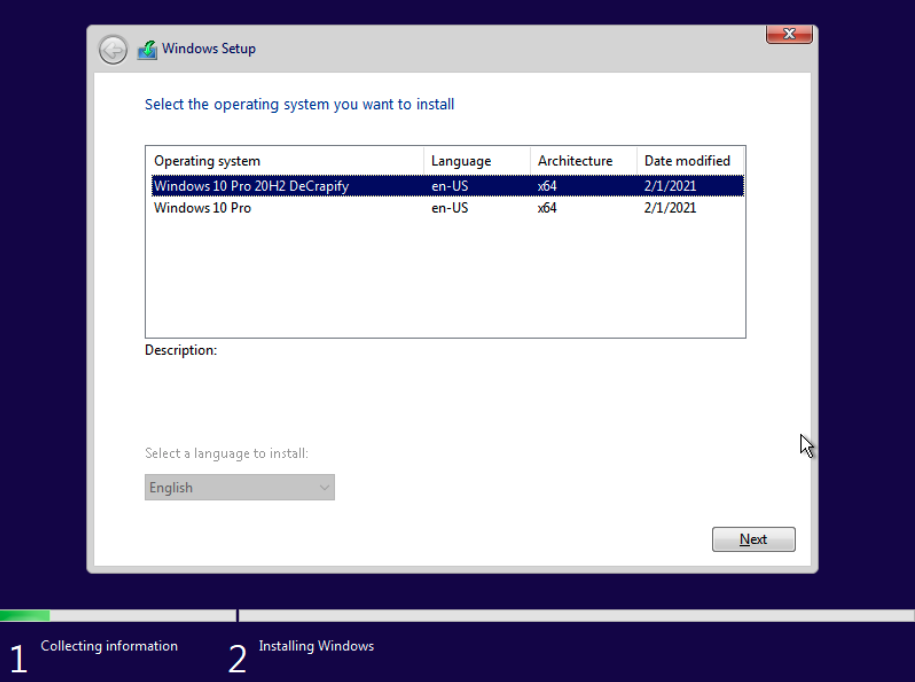The image size is (915, 682).
Task: Click the Date modified column header
Action: [690, 161]
